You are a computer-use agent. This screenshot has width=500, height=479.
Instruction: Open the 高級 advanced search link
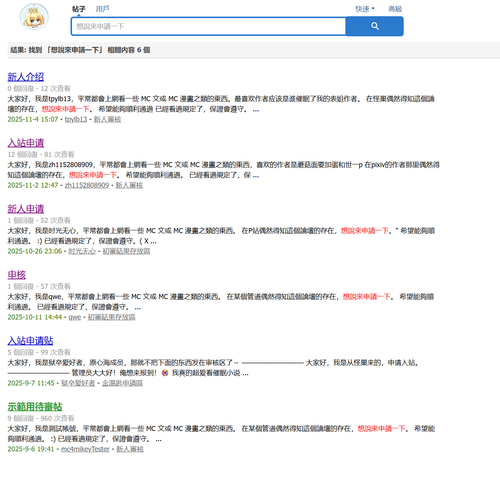[x=395, y=9]
